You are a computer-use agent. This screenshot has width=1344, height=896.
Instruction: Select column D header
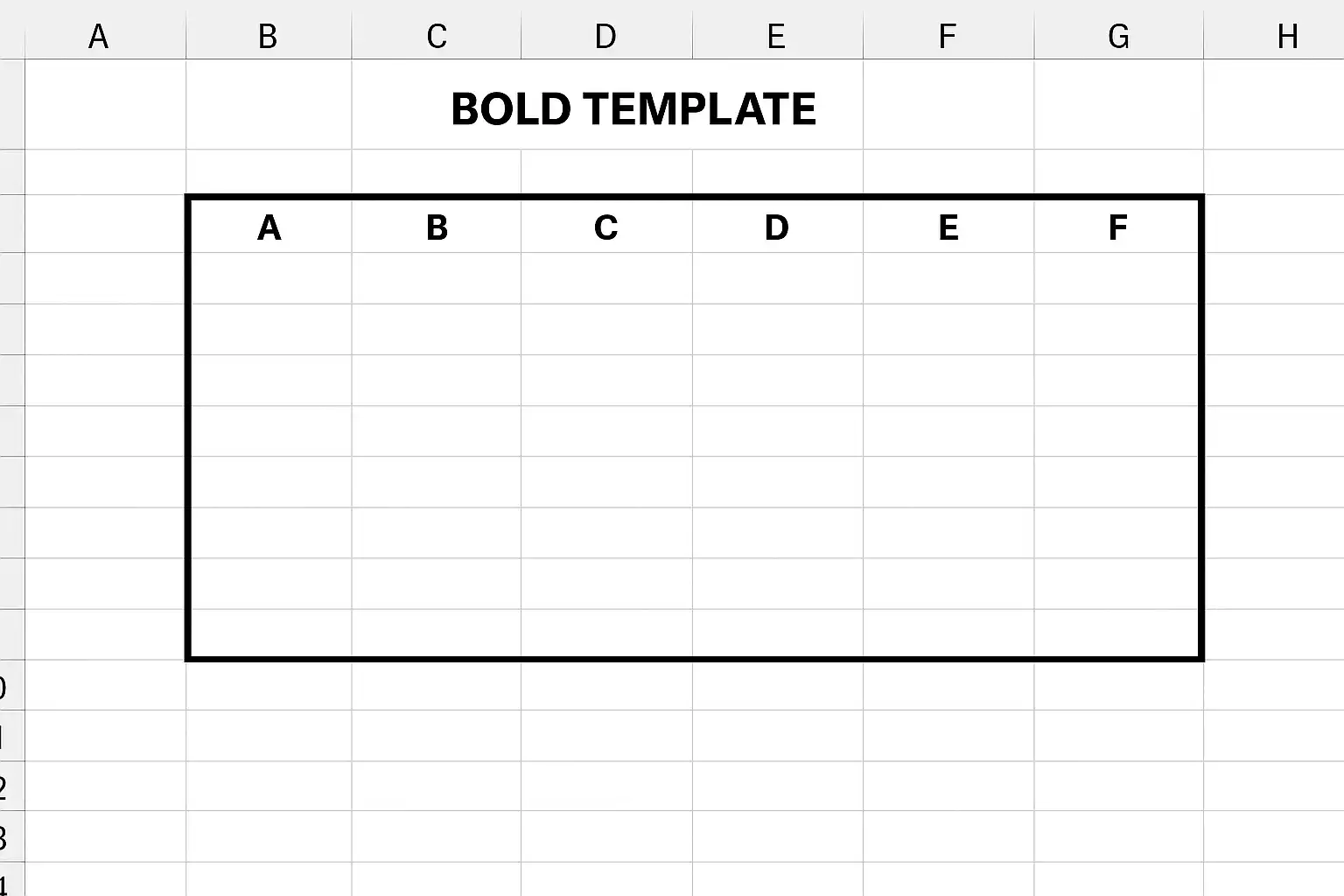(x=606, y=36)
